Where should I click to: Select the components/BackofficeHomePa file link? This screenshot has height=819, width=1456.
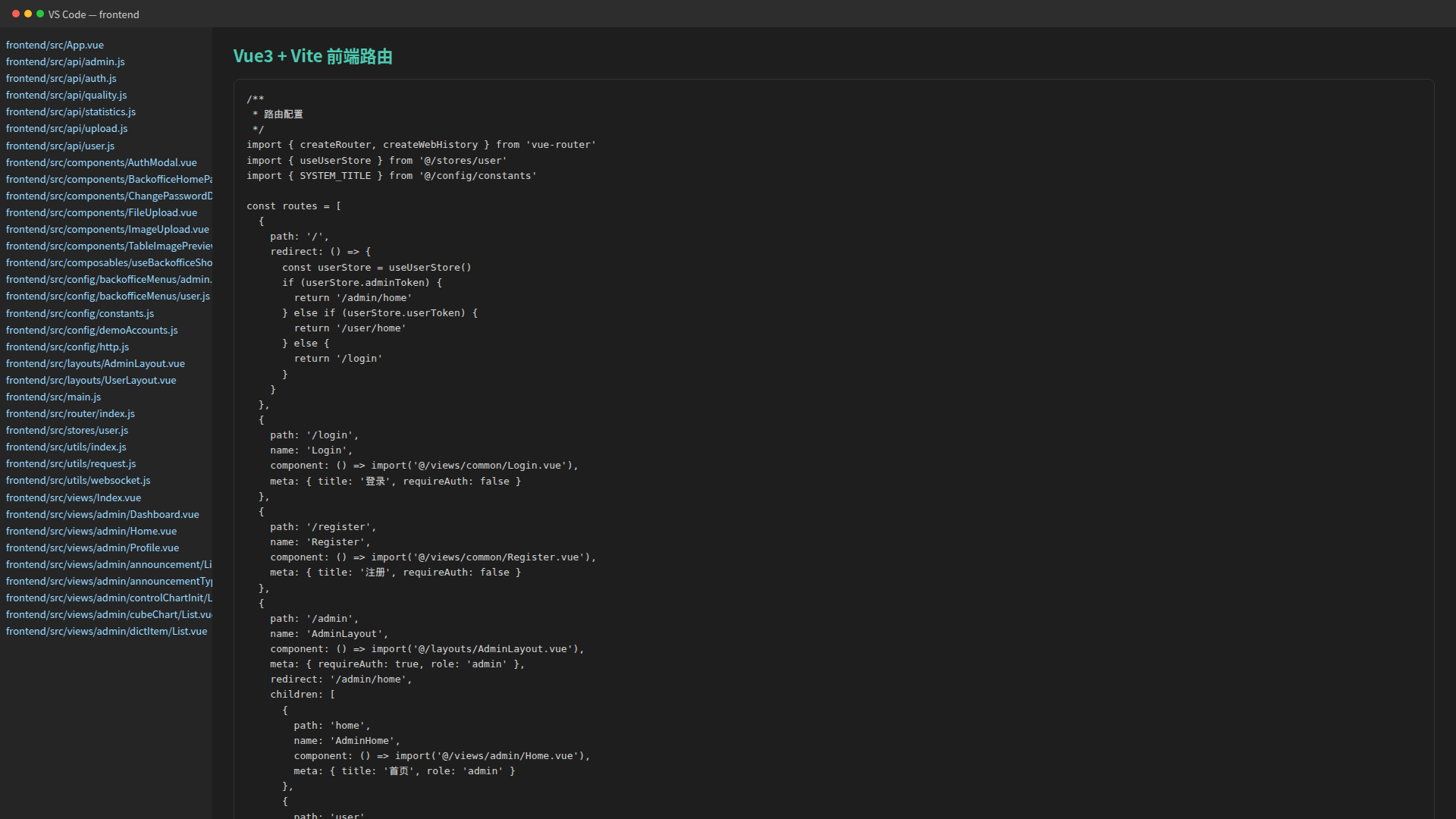(x=109, y=179)
